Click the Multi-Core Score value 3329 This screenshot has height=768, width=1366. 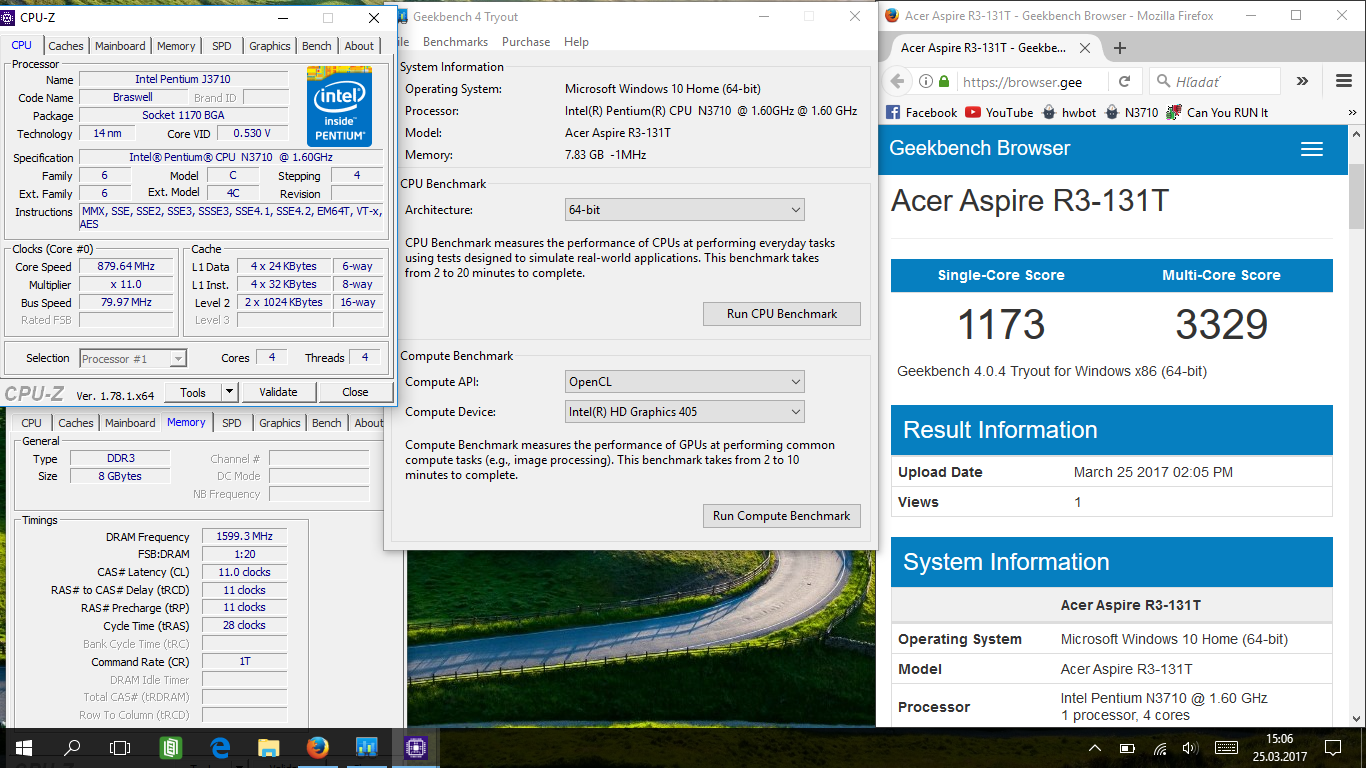(x=1221, y=325)
